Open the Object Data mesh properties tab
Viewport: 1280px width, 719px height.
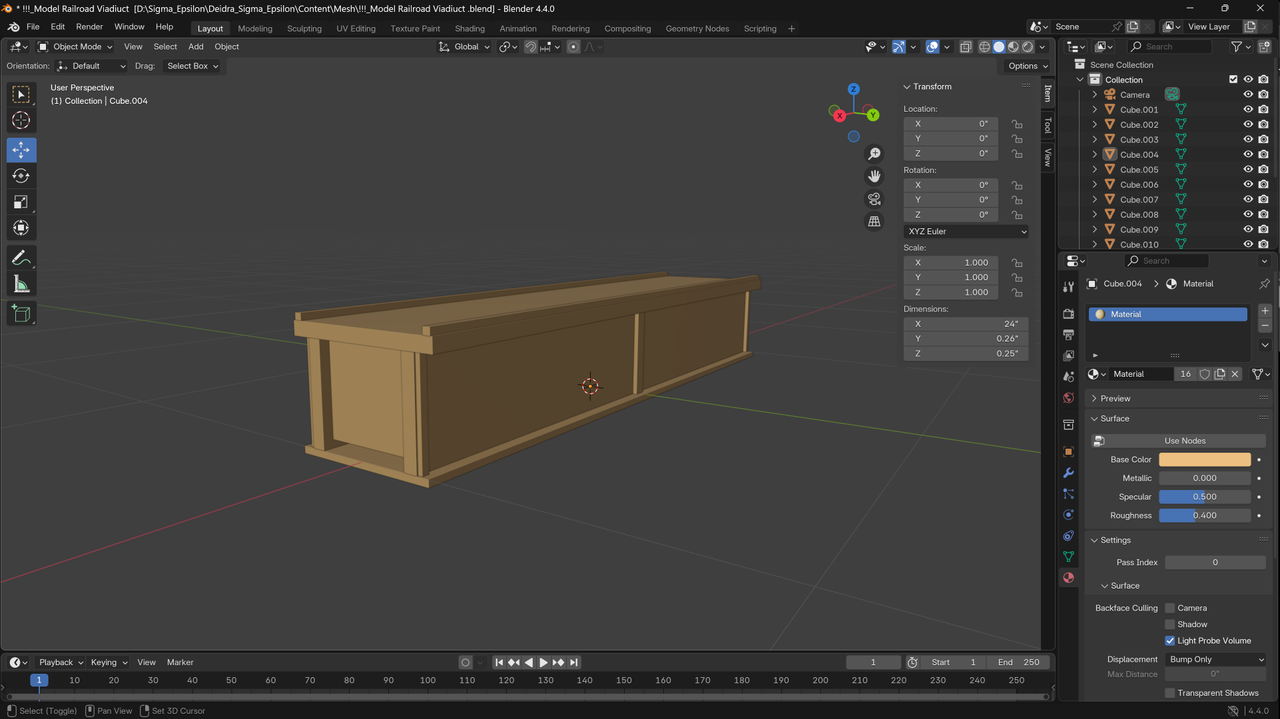[x=1068, y=557]
